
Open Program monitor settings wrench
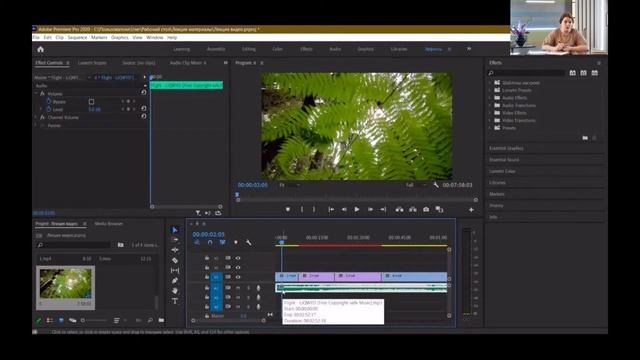(x=436, y=185)
